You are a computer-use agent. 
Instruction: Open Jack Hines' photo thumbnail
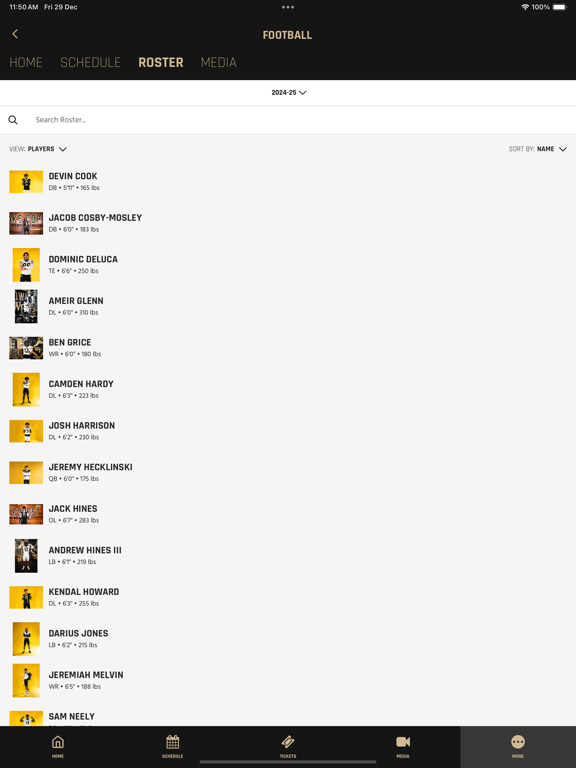(x=26, y=515)
